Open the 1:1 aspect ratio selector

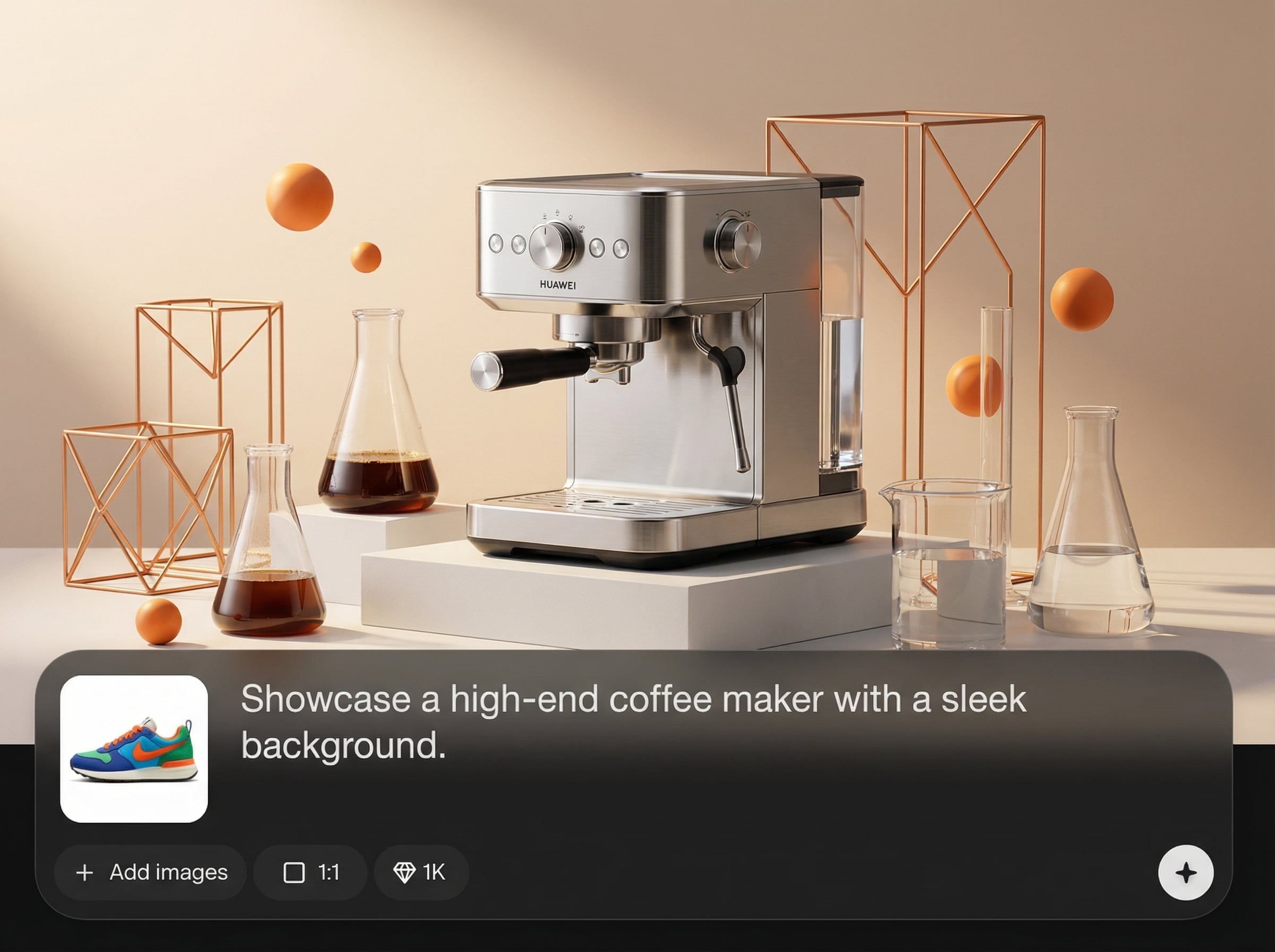[311, 872]
